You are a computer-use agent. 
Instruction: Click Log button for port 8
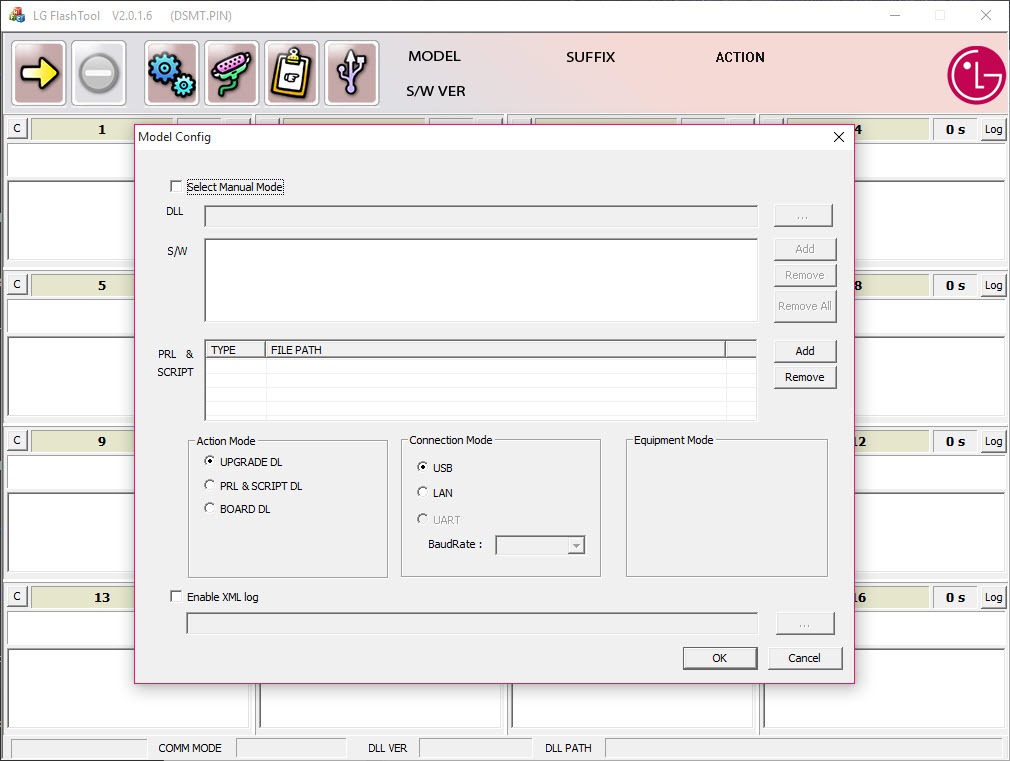(993, 285)
